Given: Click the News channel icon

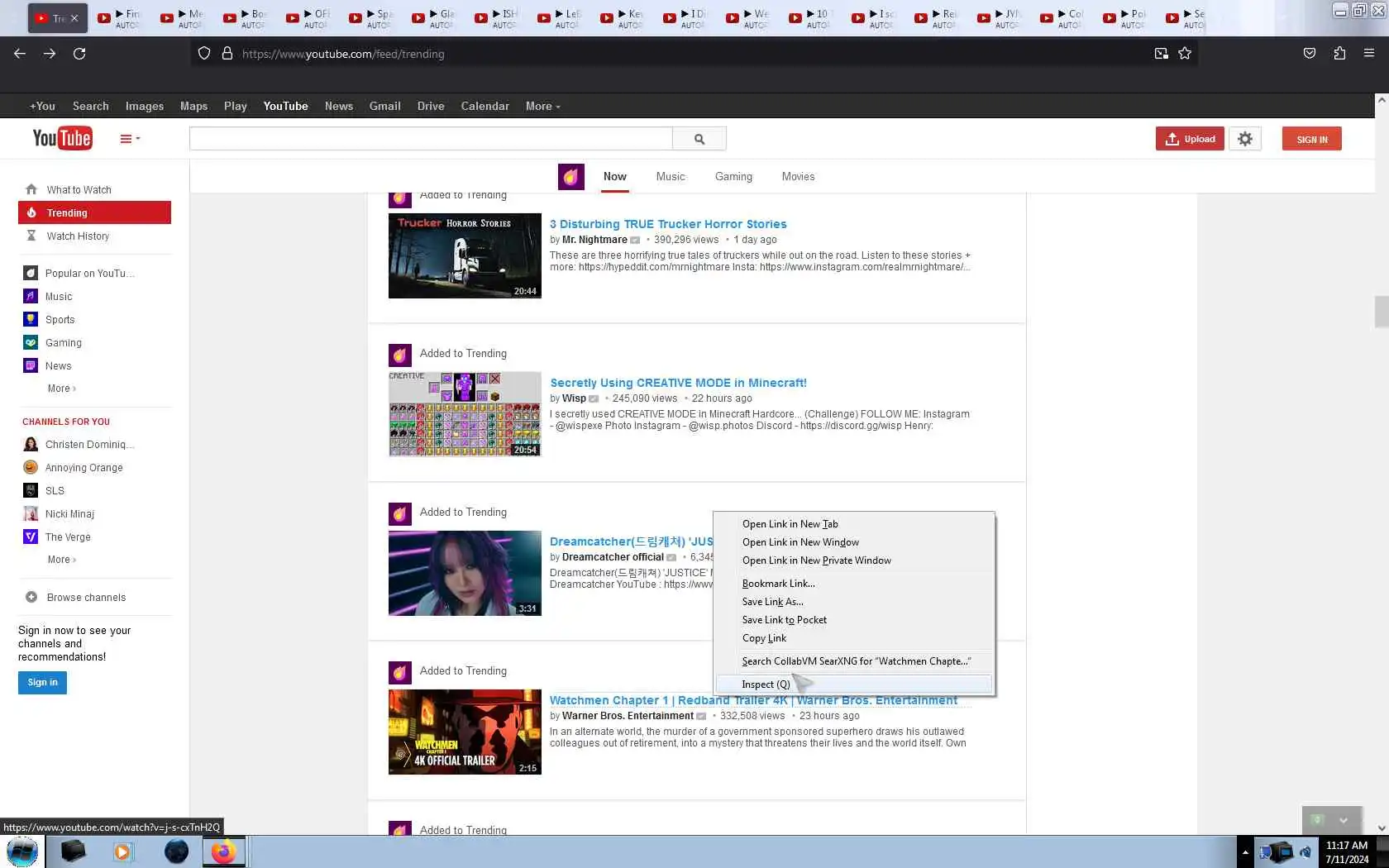Looking at the screenshot, I should point(31,365).
